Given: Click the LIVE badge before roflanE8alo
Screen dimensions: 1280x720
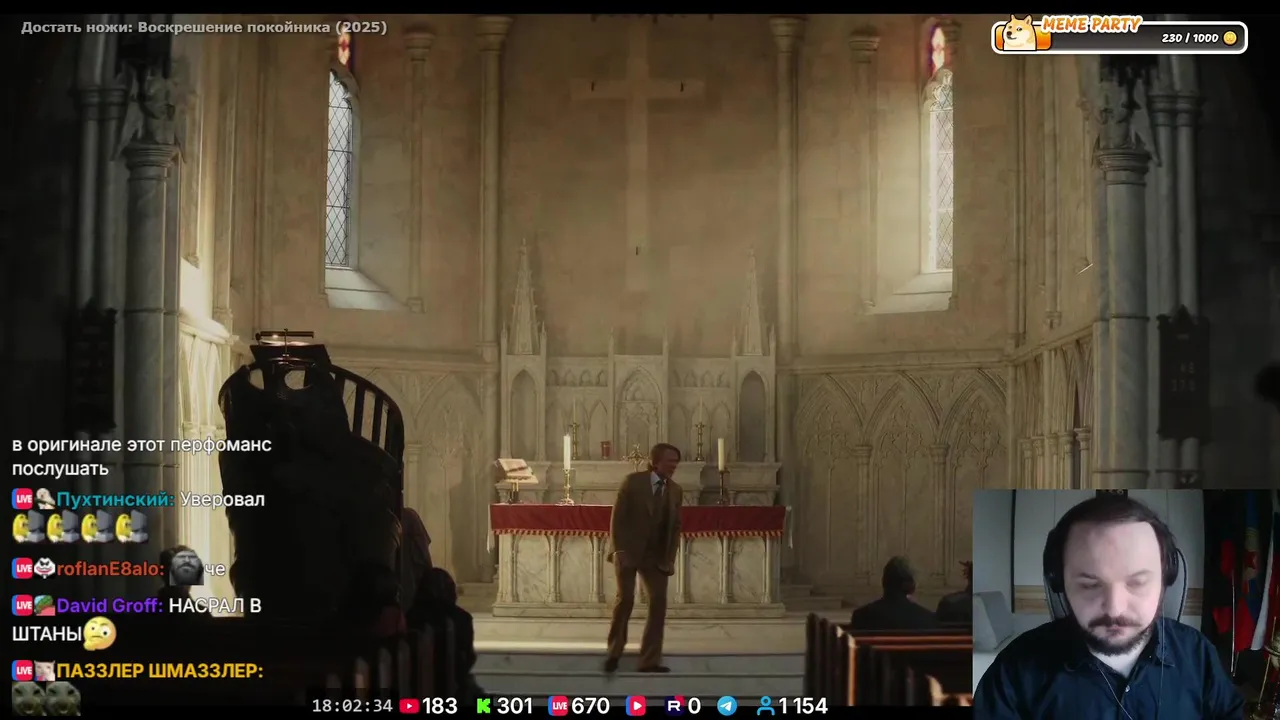Looking at the screenshot, I should click(x=22, y=568).
